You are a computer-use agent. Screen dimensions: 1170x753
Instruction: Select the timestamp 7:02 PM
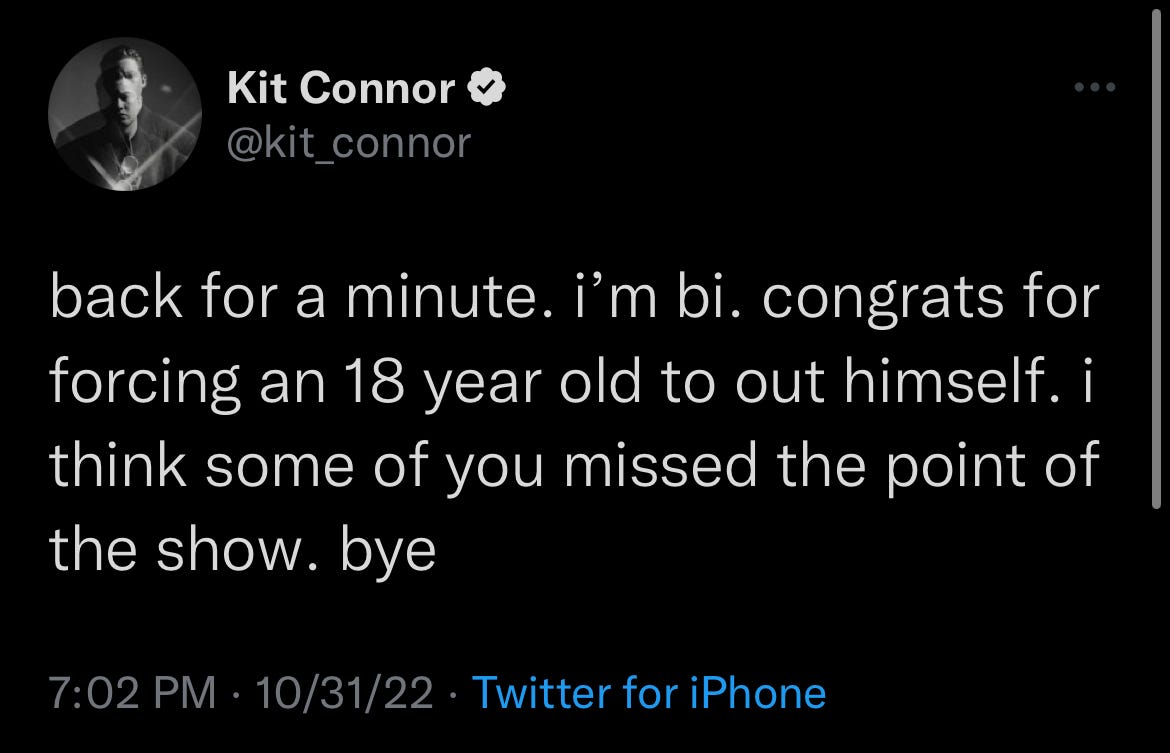(x=130, y=692)
